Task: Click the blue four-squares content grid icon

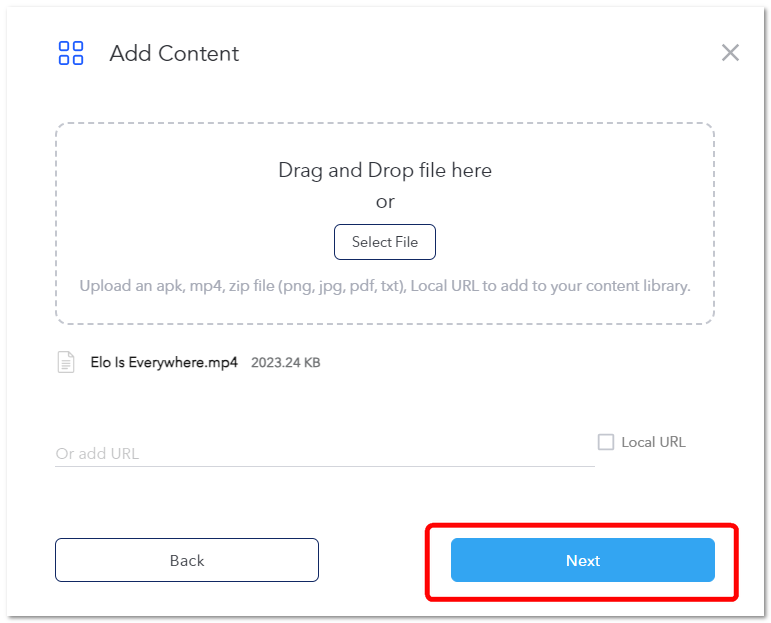Action: tap(71, 53)
